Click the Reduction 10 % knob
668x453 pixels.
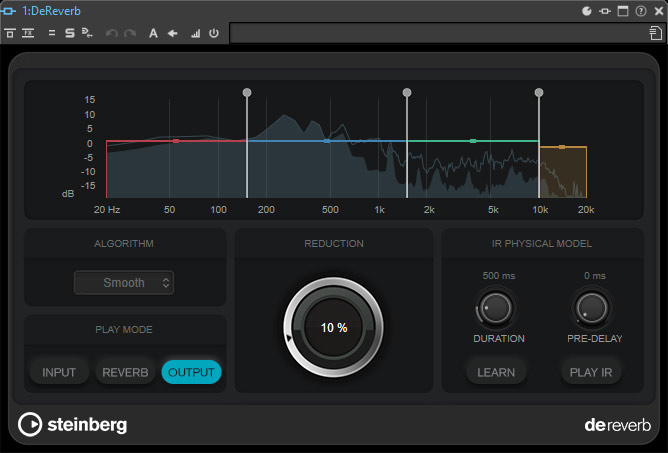point(333,328)
